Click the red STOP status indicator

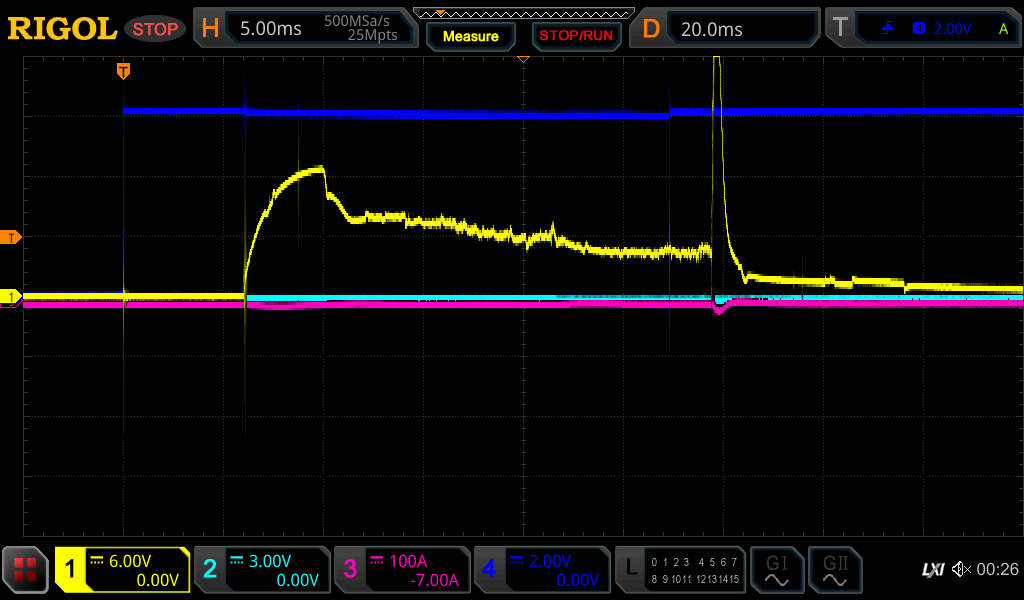[155, 29]
